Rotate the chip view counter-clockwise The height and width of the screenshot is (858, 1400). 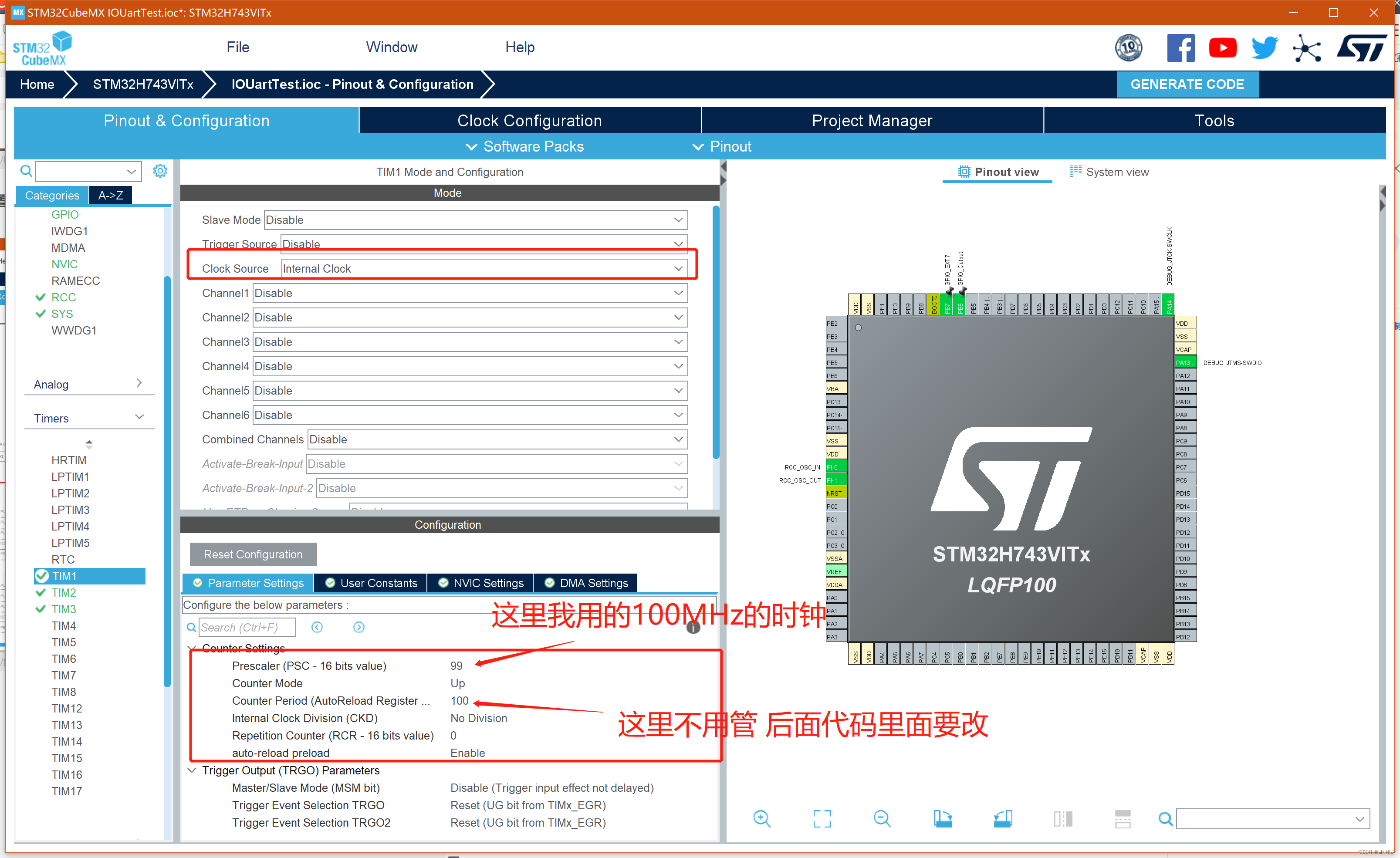1003,818
